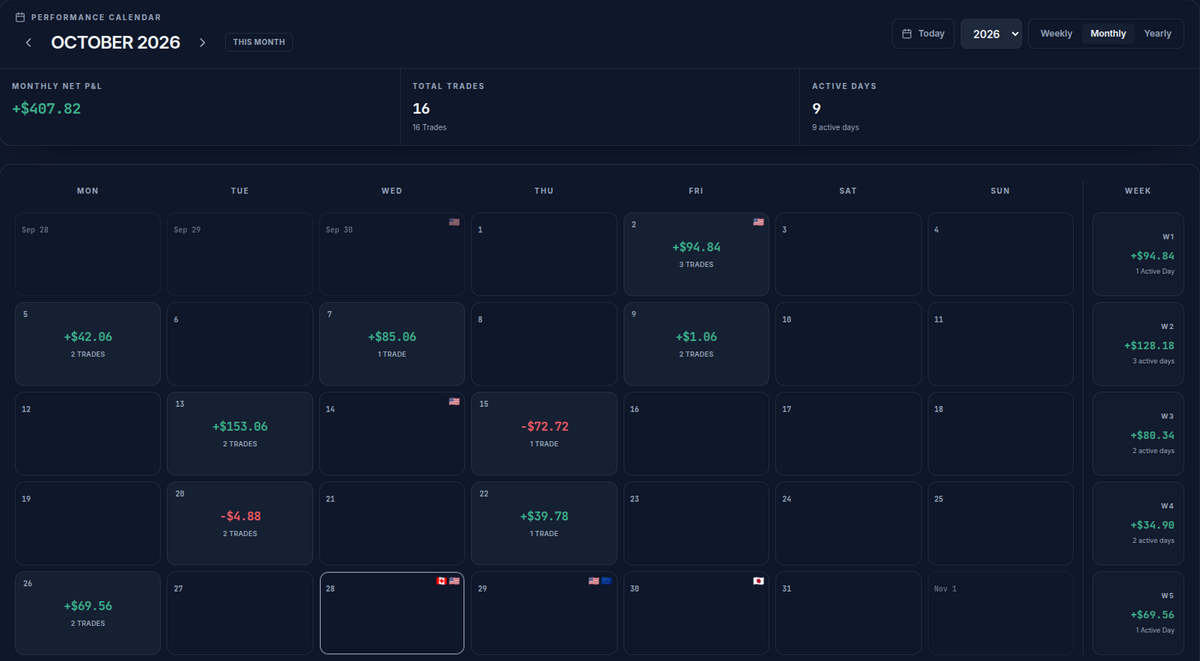Select the Sep 28 day cell
The width and height of the screenshot is (1200, 661).
pyautogui.click(x=88, y=254)
